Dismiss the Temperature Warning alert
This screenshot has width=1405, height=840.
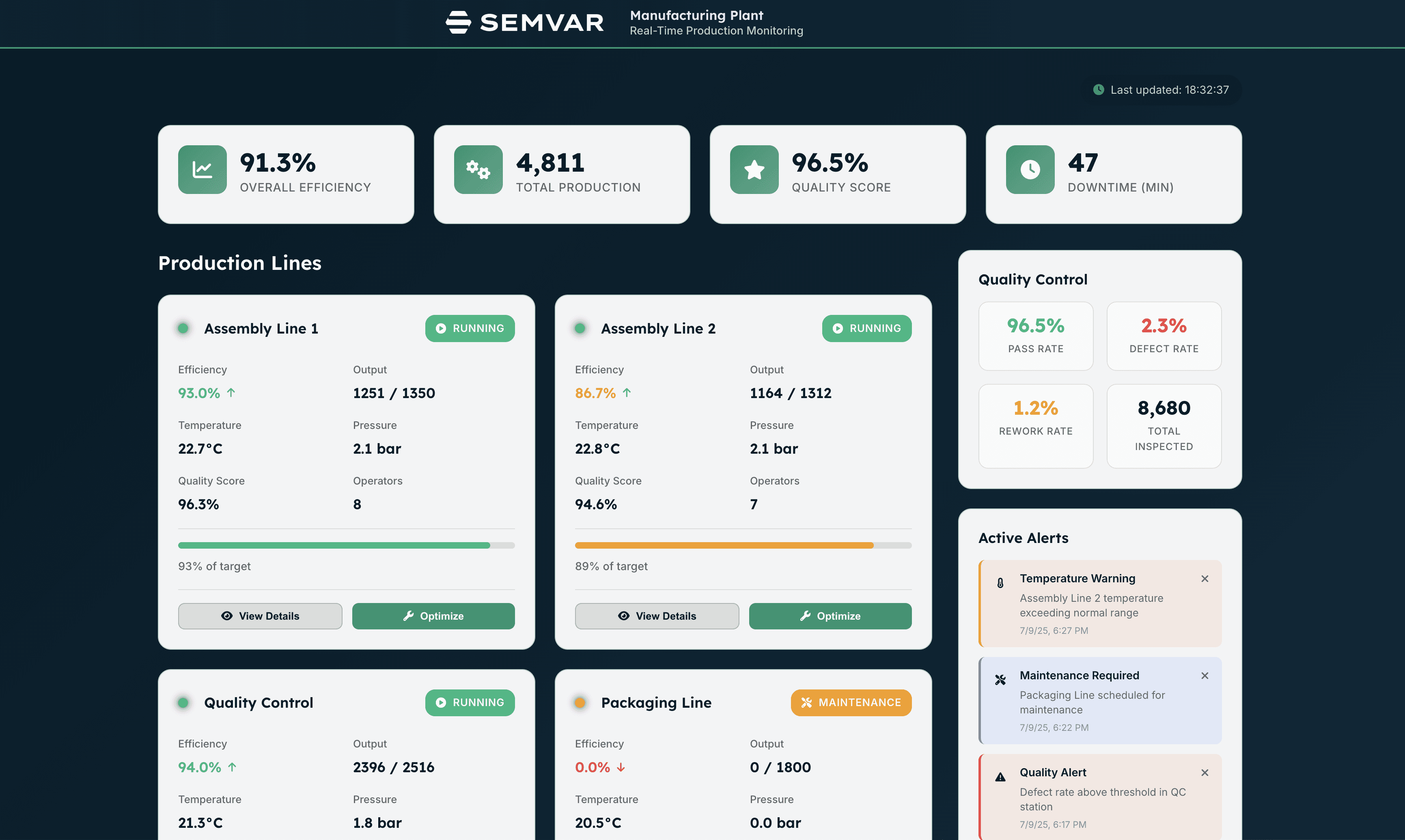point(1205,579)
